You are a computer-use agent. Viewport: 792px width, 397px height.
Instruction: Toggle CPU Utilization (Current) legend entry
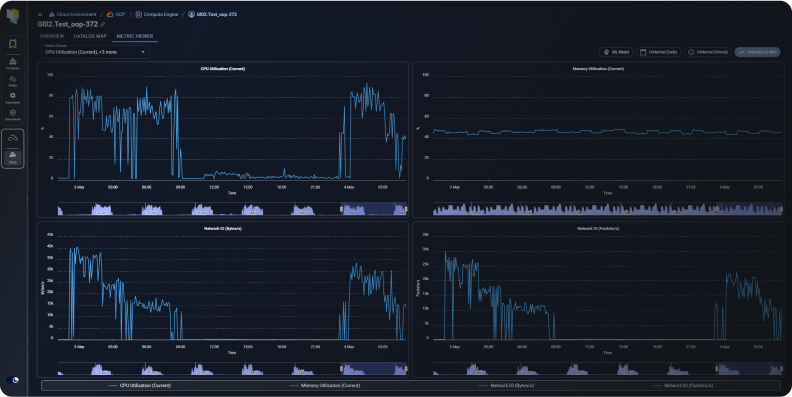[140, 385]
